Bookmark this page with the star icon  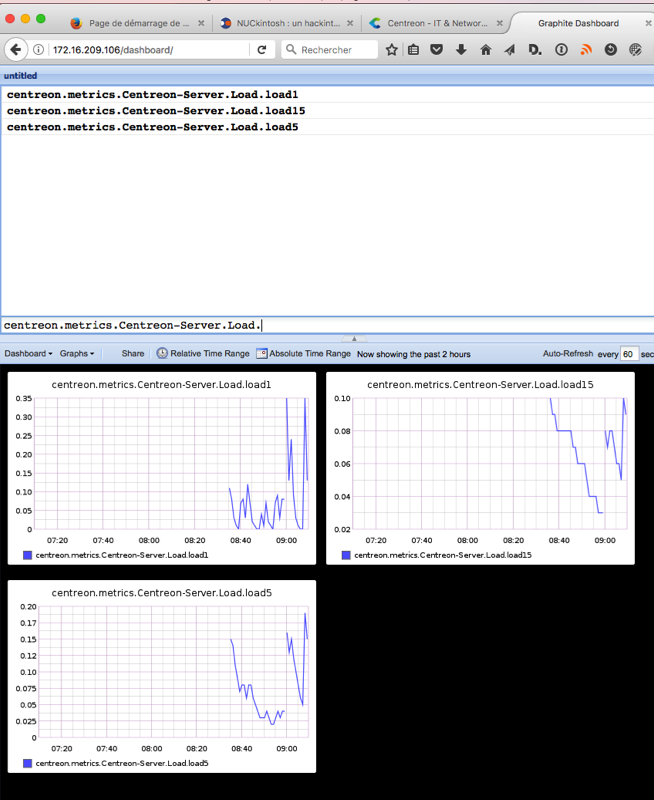(x=392, y=49)
